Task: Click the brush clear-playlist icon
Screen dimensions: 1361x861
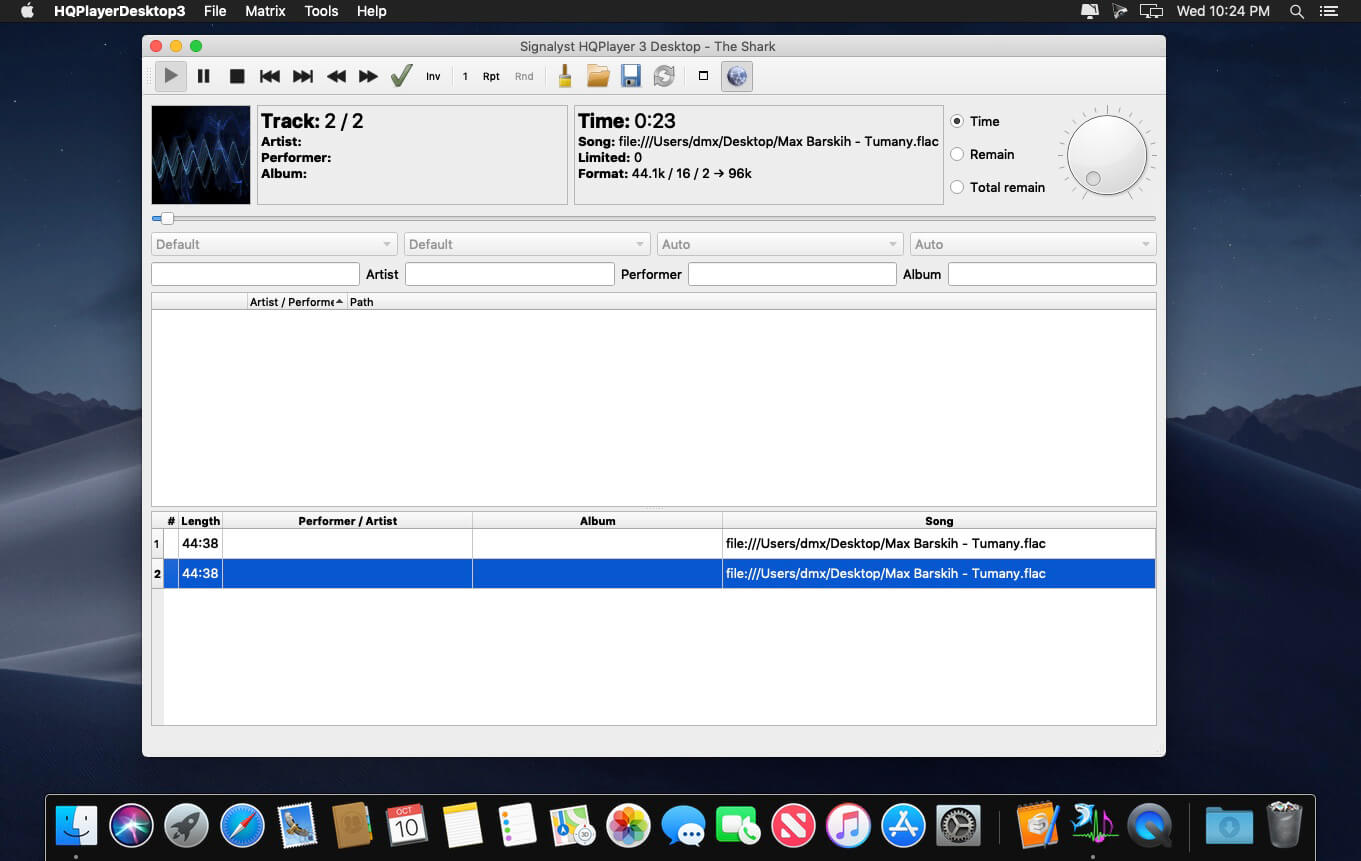Action: click(565, 76)
